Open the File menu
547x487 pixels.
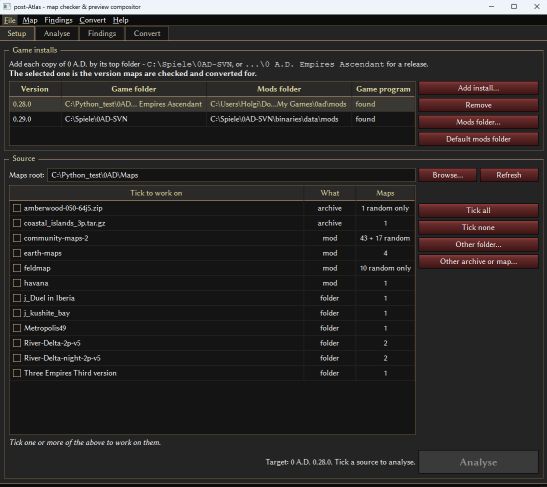click(x=10, y=20)
